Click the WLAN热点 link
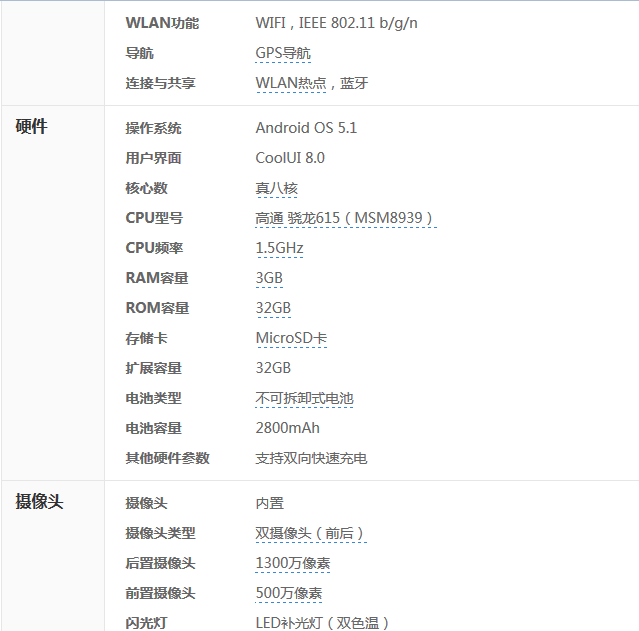The image size is (639, 631). (x=291, y=84)
